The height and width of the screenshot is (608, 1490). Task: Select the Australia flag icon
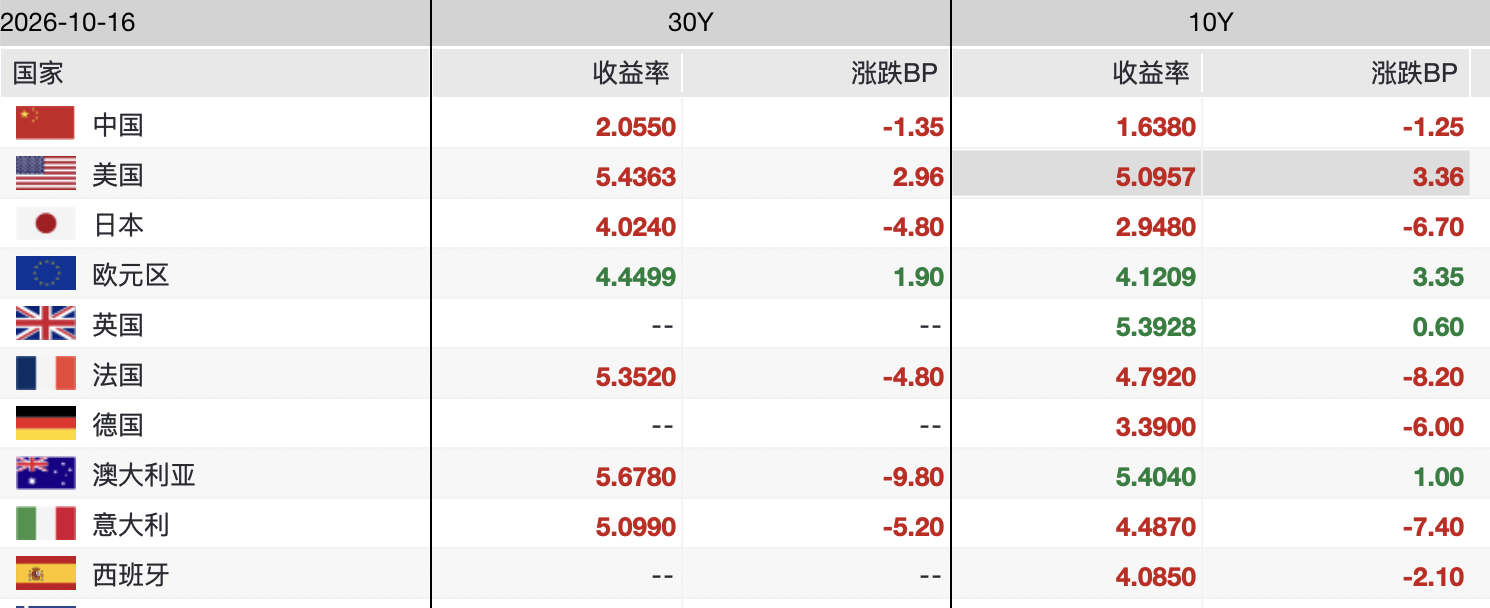[46, 473]
